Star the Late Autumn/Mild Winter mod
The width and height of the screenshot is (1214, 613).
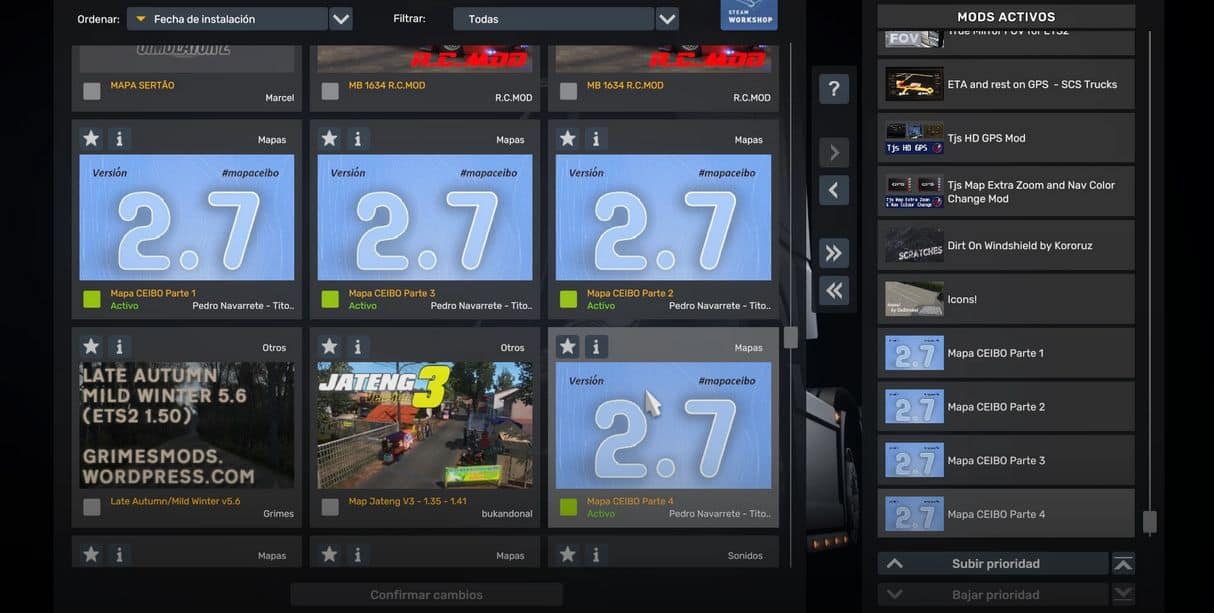coord(91,347)
